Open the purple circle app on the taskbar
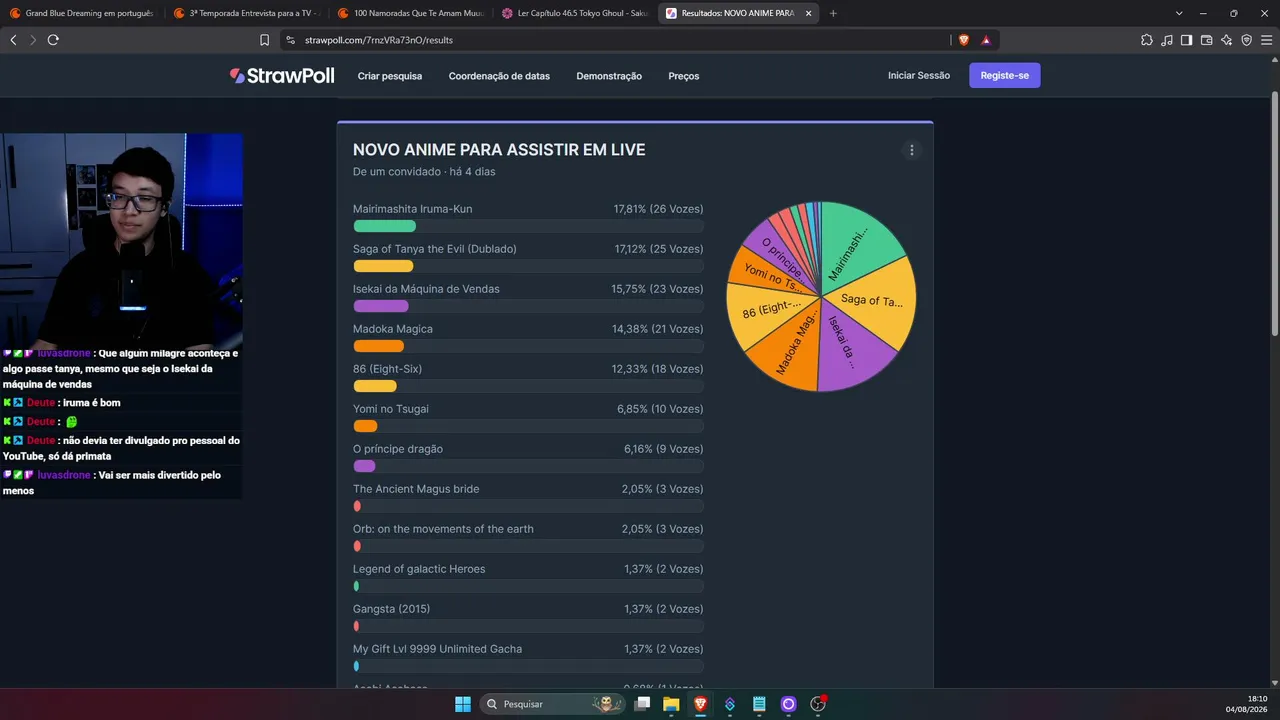Screen dimensions: 1280x720 click(x=788, y=704)
